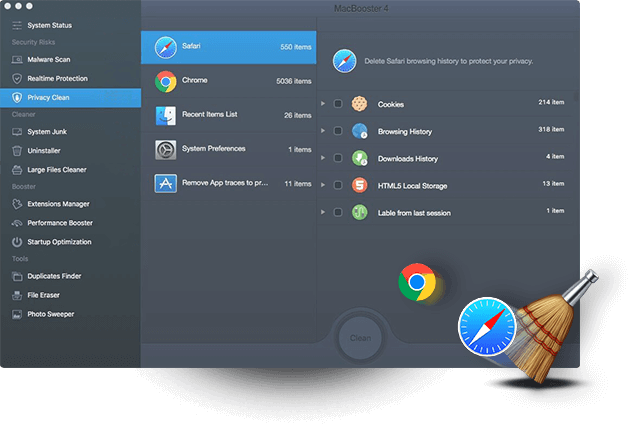Click the System Status sliders icon
629x431 pixels.
pos(17,25)
